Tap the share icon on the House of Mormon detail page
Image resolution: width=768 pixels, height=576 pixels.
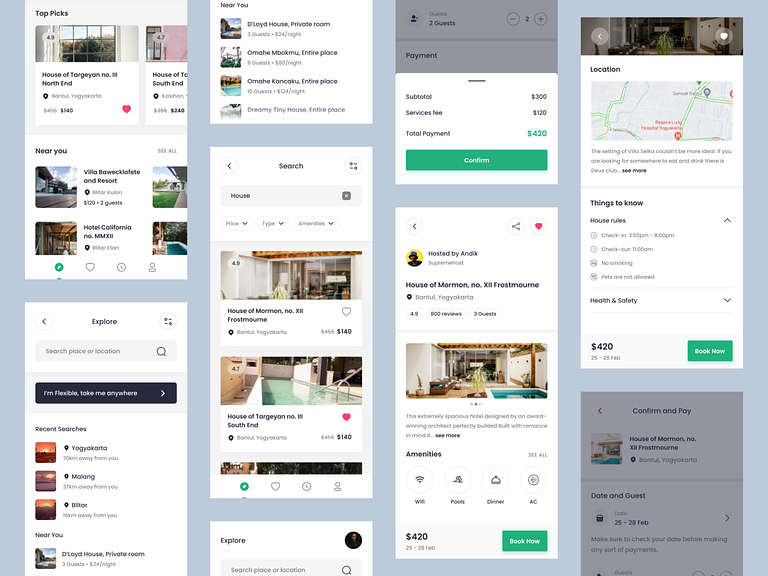pos(516,227)
